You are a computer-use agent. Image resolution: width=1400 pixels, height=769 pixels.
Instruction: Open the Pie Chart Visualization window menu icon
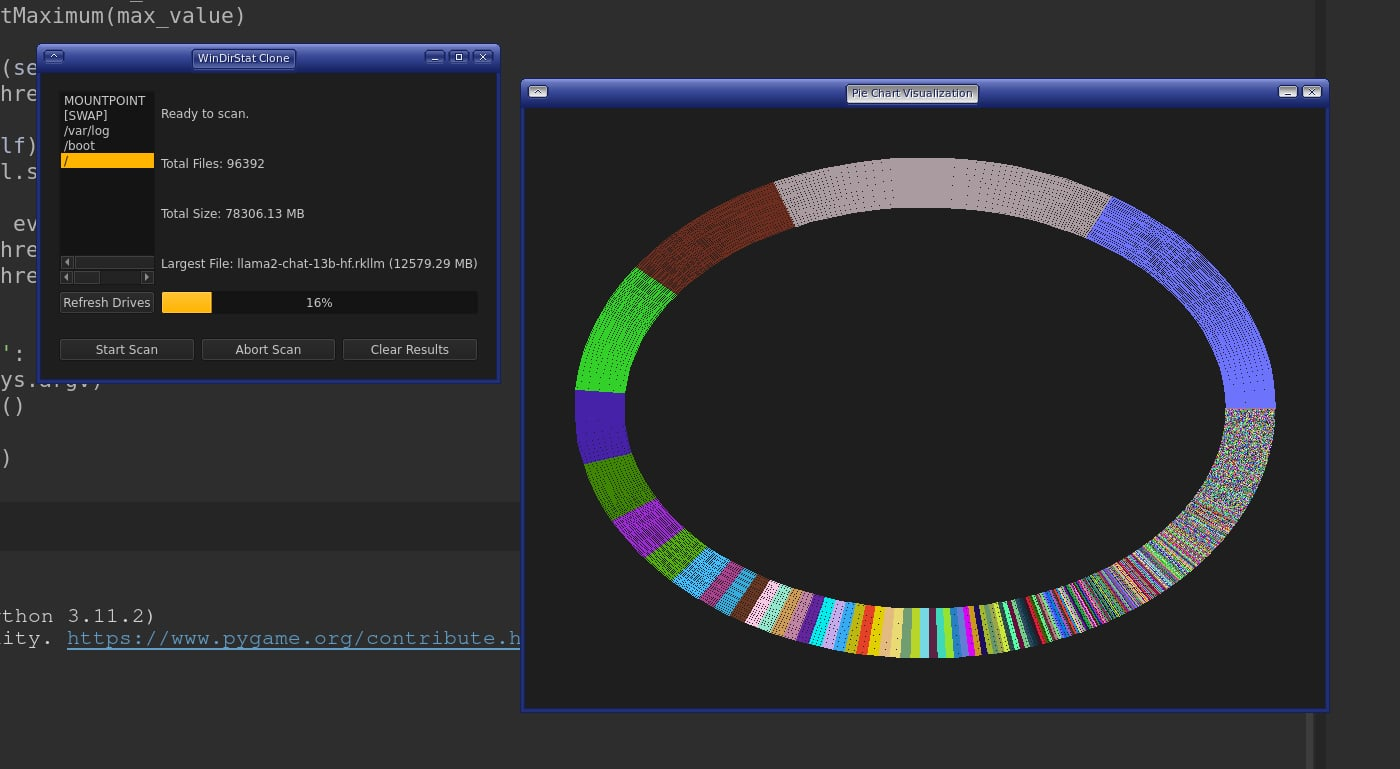538,92
